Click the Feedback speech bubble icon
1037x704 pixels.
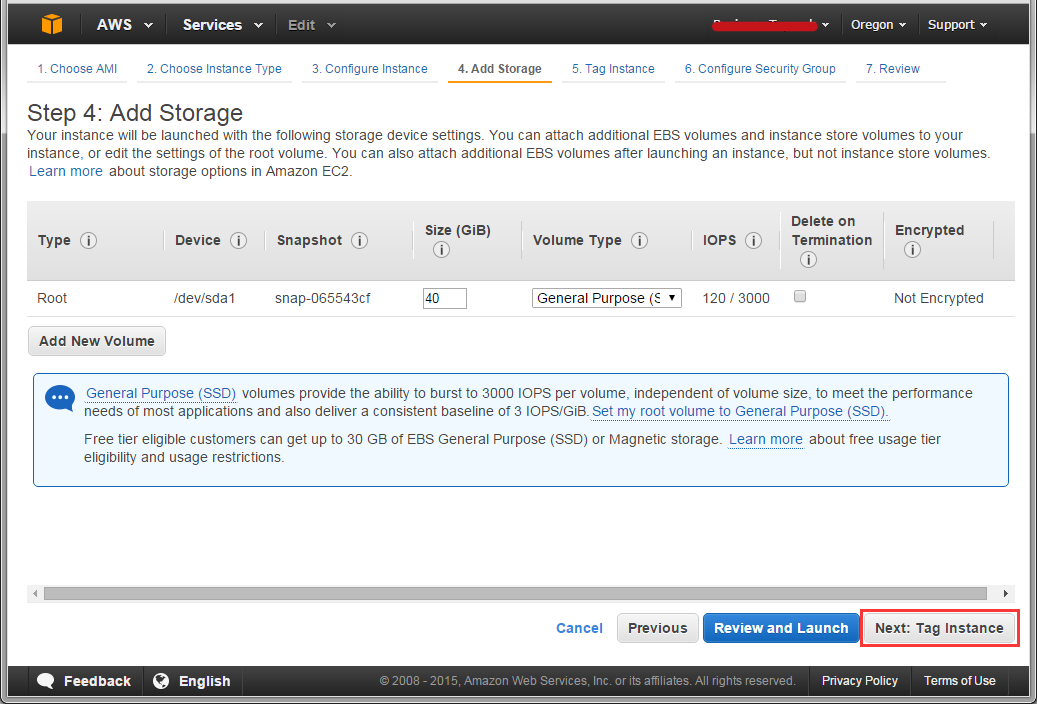pos(46,681)
